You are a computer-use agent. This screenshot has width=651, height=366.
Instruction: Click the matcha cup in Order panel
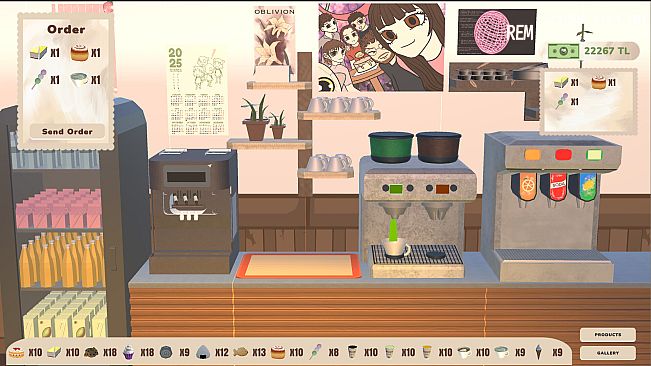(x=79, y=80)
